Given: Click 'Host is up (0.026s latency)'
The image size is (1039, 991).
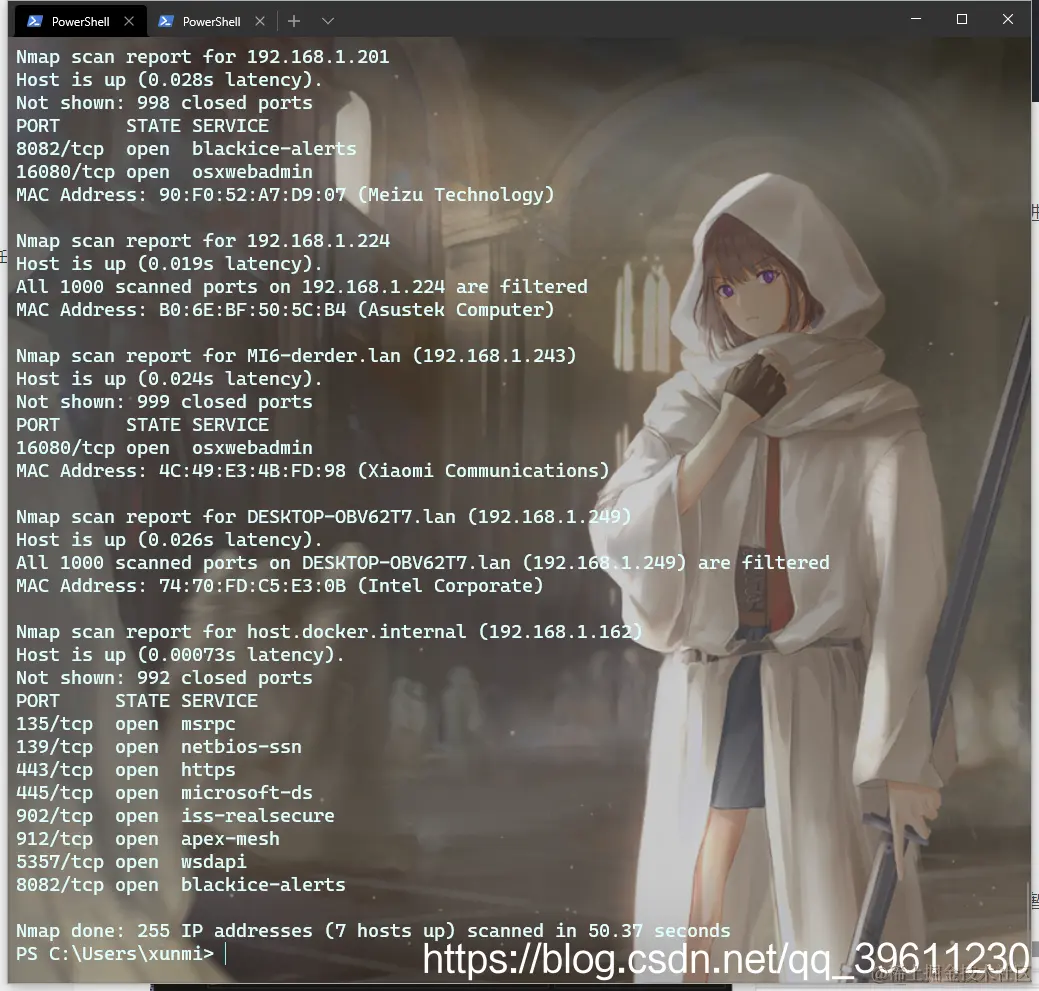Looking at the screenshot, I should tap(169, 540).
